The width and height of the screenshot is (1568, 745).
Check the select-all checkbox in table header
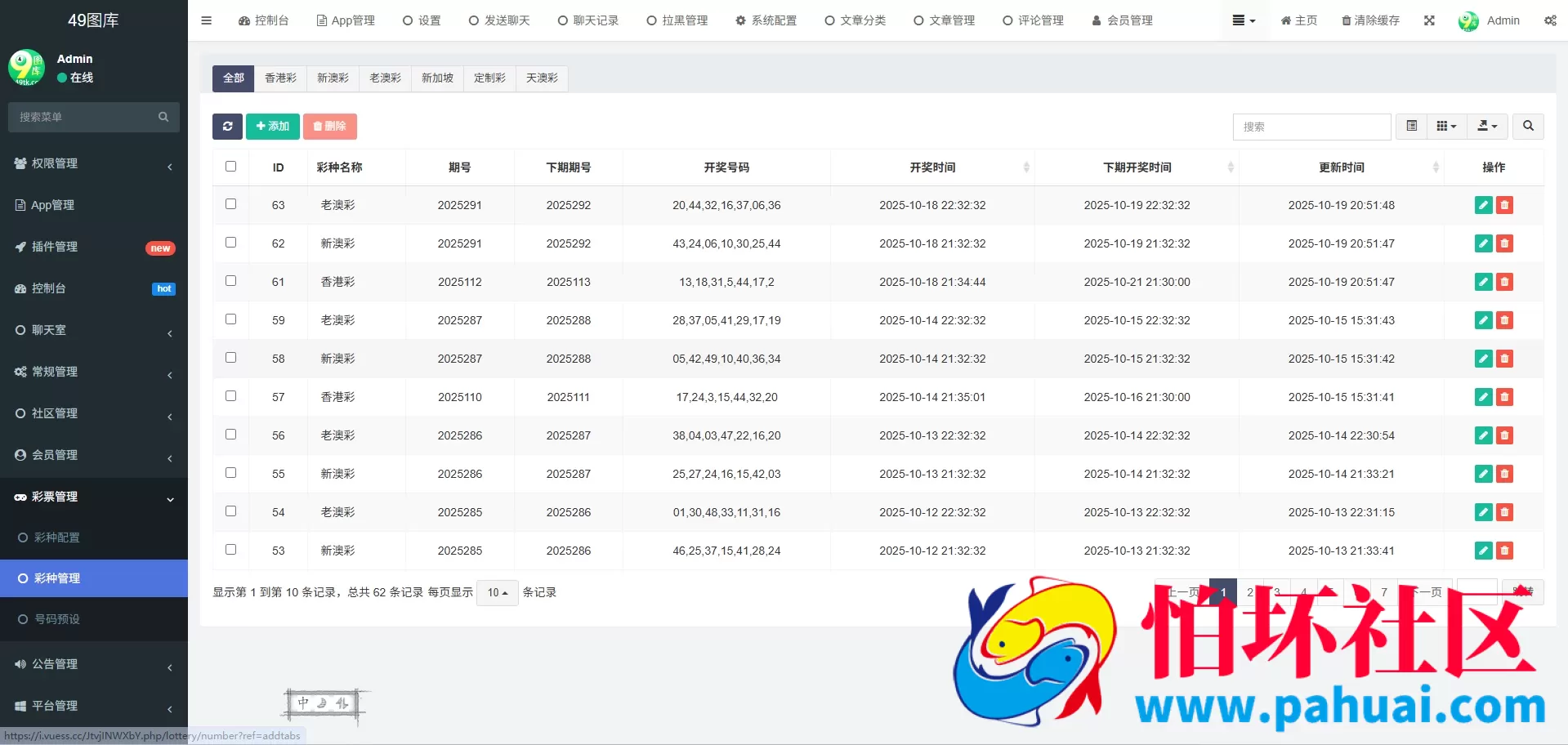230,166
